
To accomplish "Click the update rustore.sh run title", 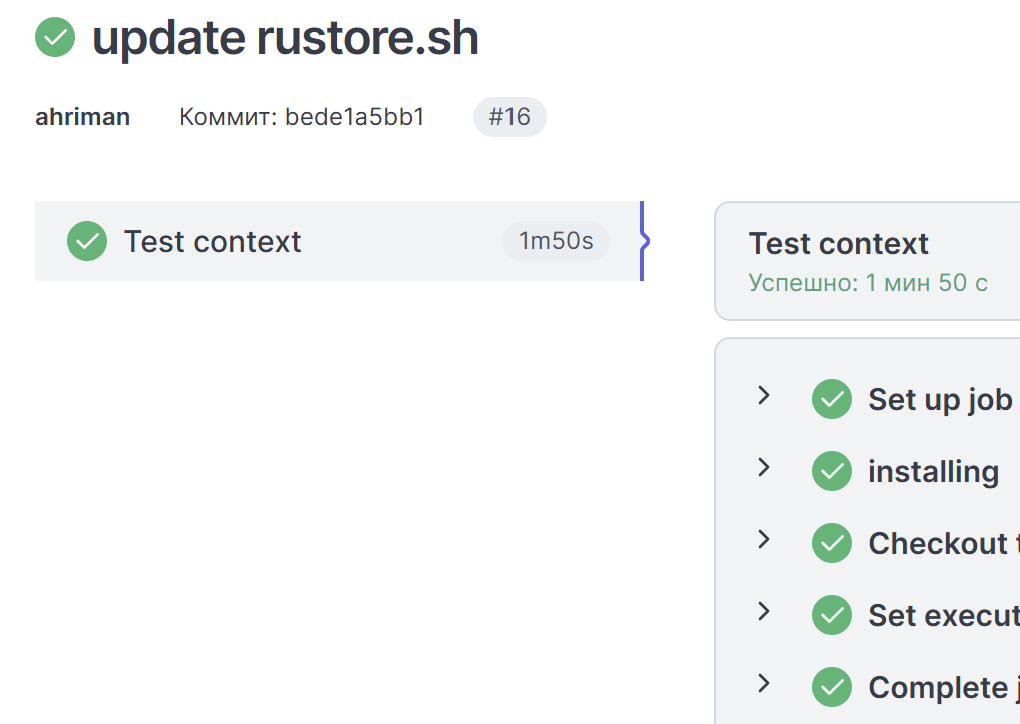I will pyautogui.click(x=286, y=38).
